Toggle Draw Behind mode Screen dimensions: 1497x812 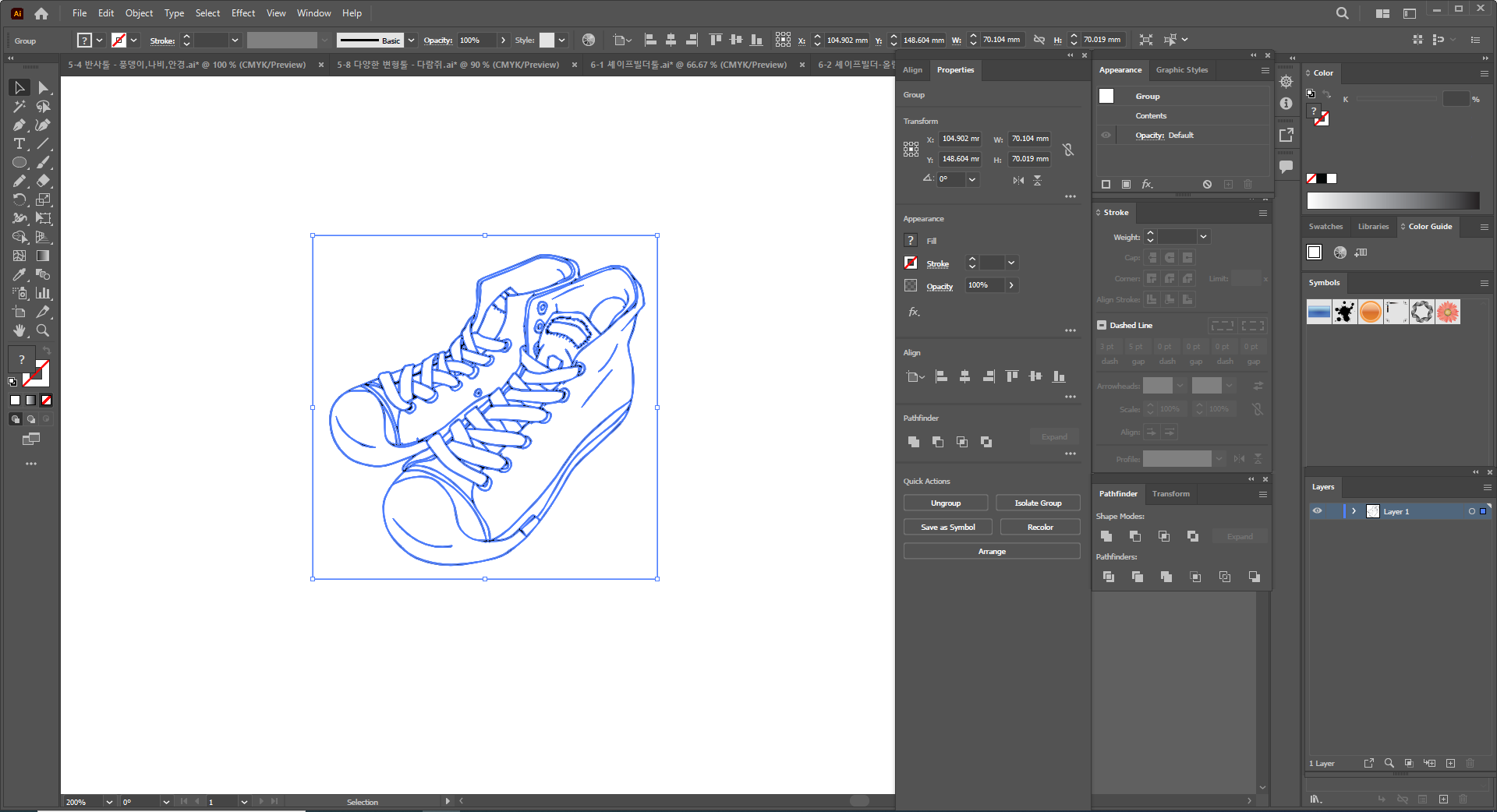click(31, 419)
